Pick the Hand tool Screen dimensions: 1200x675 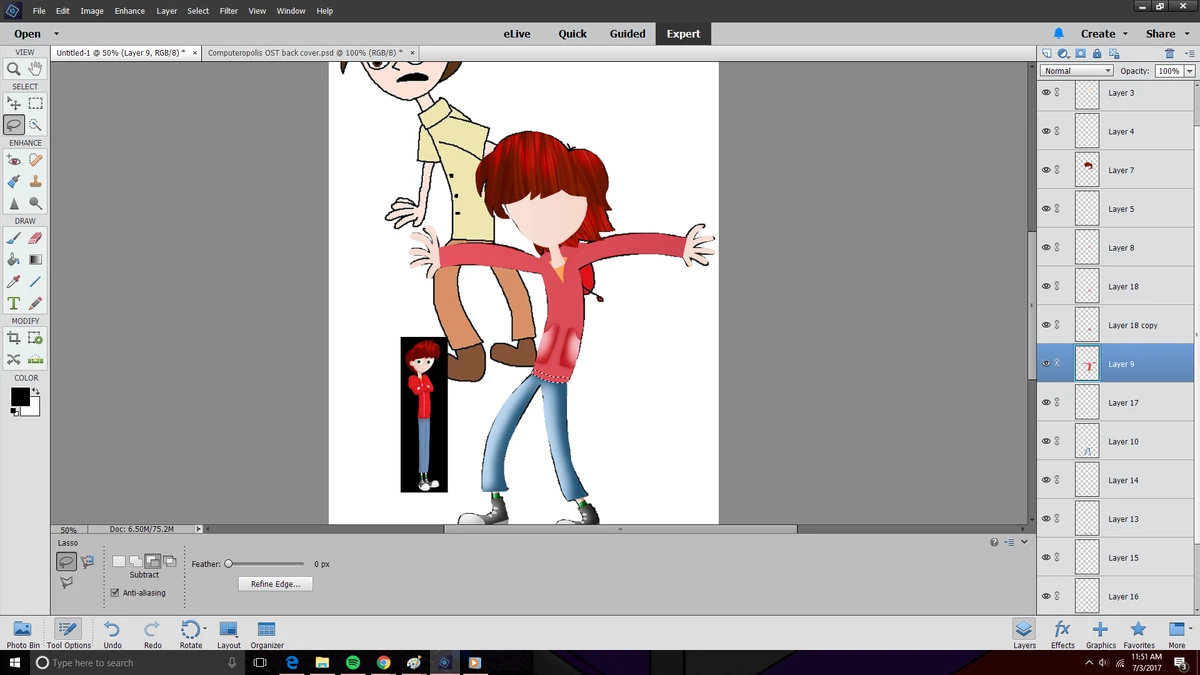(35, 69)
